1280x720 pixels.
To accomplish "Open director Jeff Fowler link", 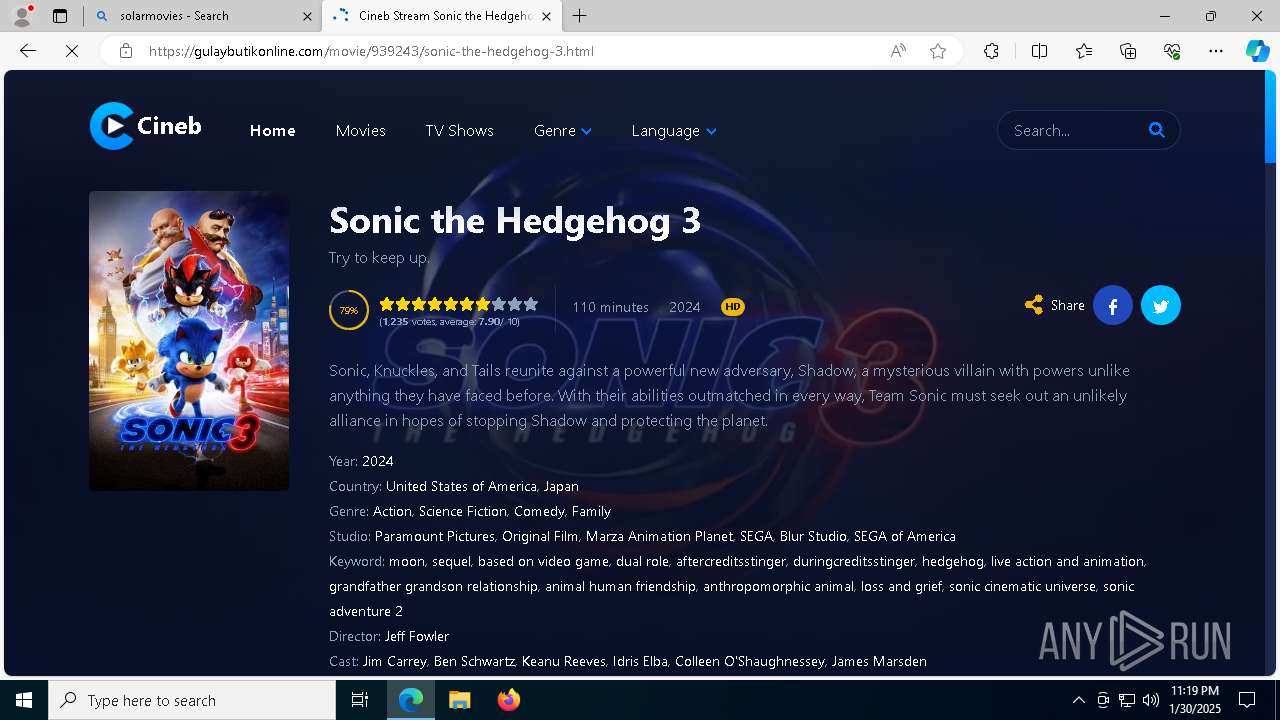I will pyautogui.click(x=417, y=636).
